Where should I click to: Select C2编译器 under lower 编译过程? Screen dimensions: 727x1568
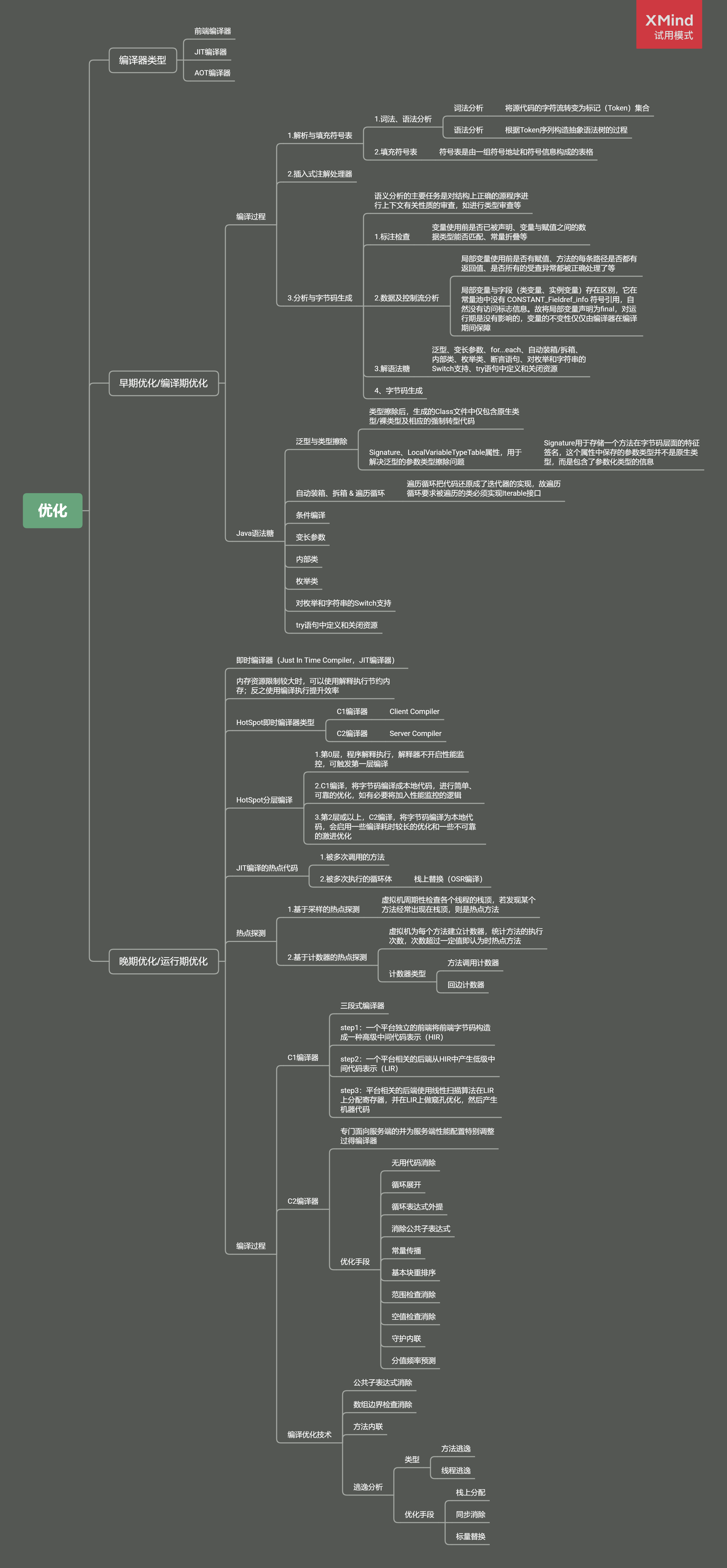tap(303, 1201)
